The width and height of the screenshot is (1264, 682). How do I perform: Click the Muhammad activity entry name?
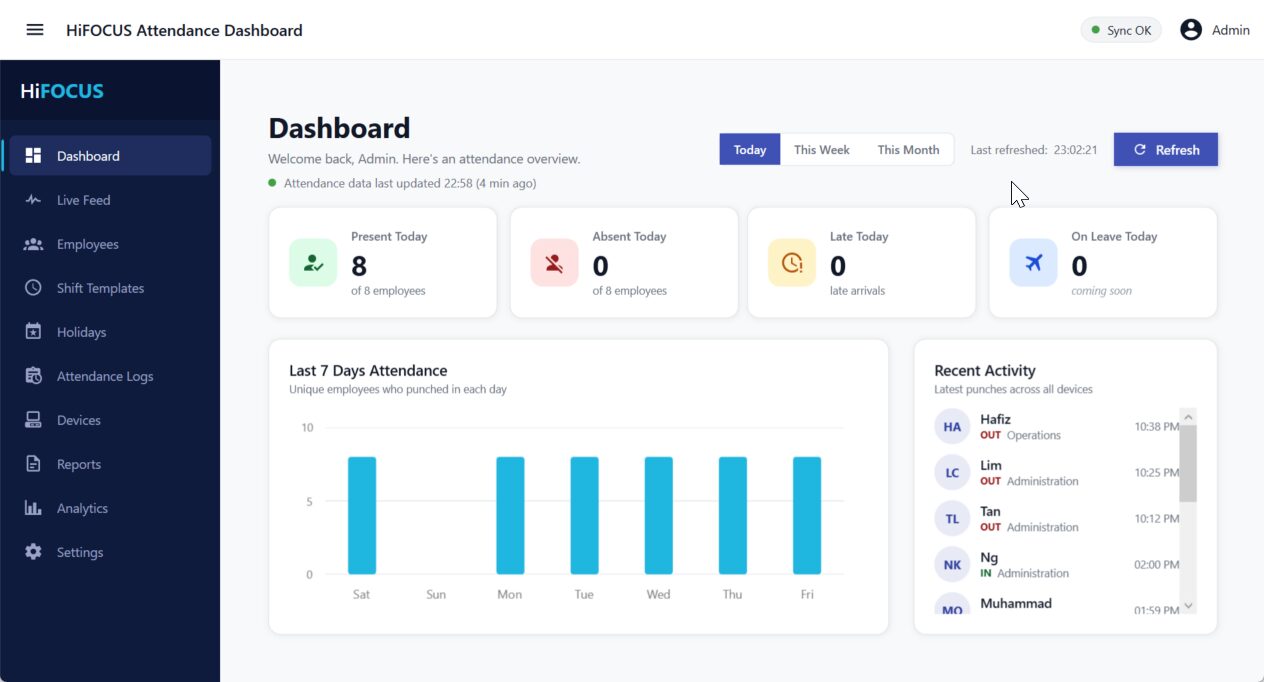[1016, 604]
